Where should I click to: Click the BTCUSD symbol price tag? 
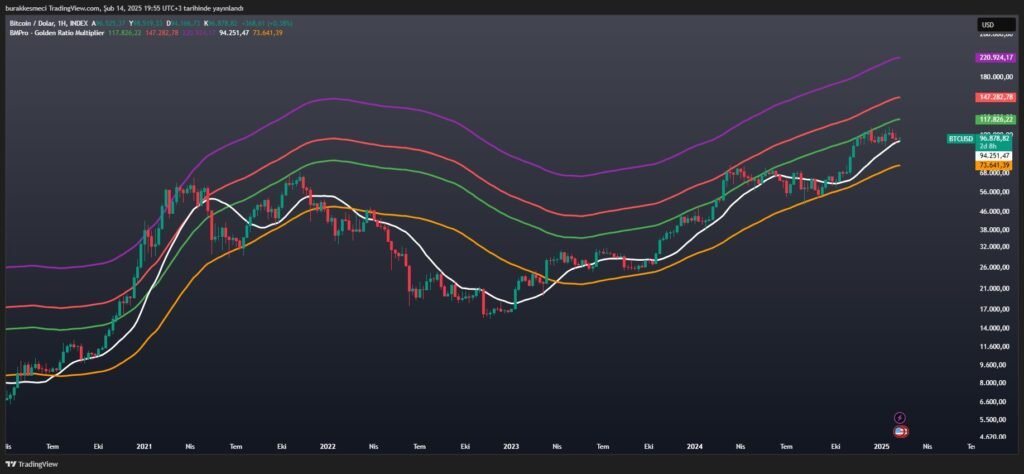960,138
